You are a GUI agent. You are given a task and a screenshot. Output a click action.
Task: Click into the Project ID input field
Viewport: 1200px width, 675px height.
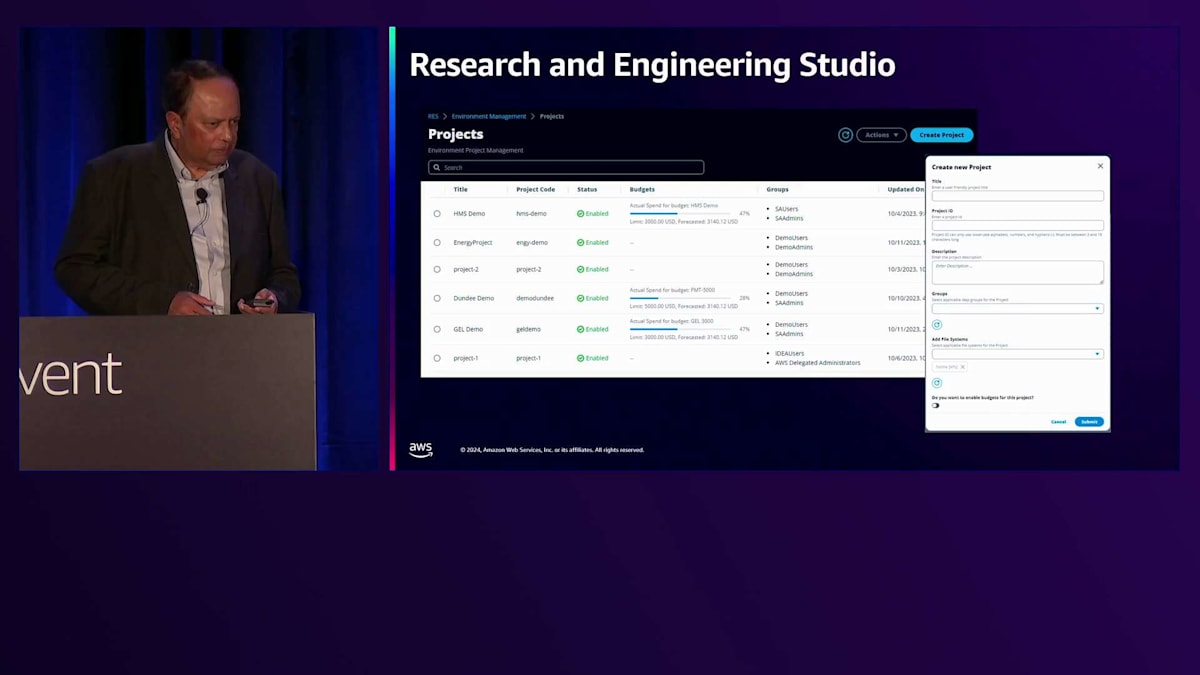coord(1017,226)
